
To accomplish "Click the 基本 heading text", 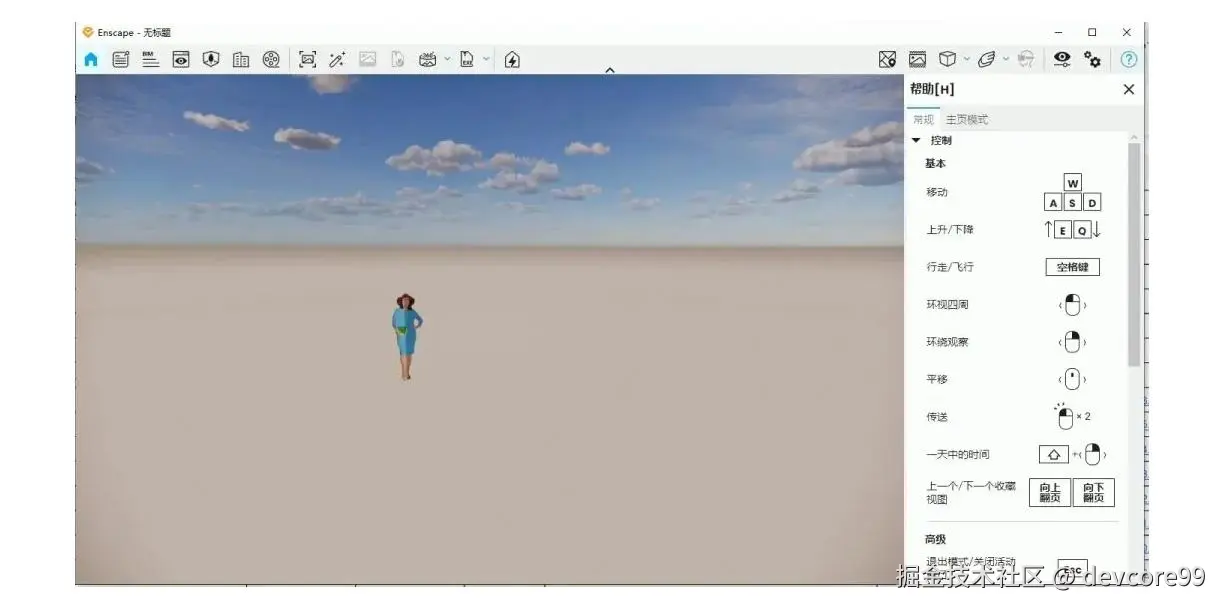I will click(935, 163).
